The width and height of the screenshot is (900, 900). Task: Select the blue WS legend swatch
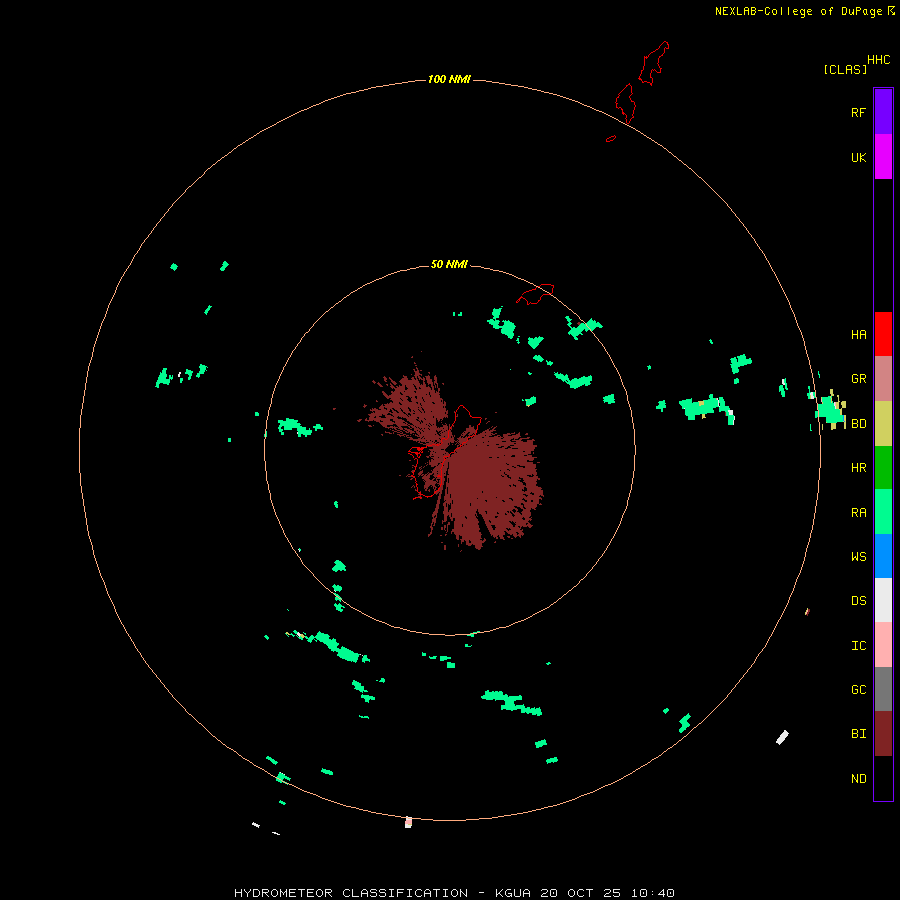[x=883, y=556]
